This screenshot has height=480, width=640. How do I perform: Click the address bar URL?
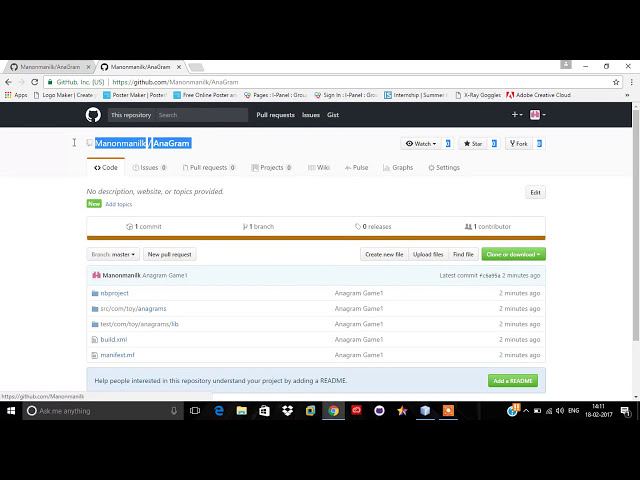175,82
